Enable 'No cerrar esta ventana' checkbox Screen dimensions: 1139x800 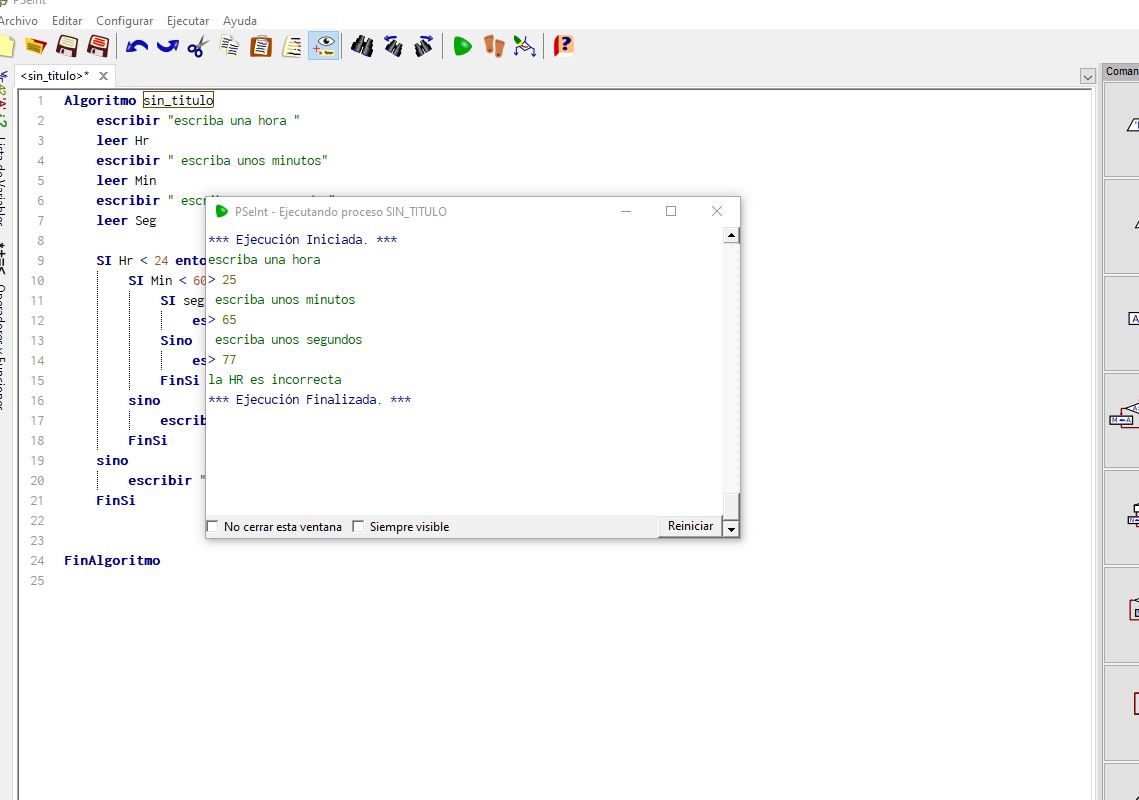pyautogui.click(x=212, y=527)
